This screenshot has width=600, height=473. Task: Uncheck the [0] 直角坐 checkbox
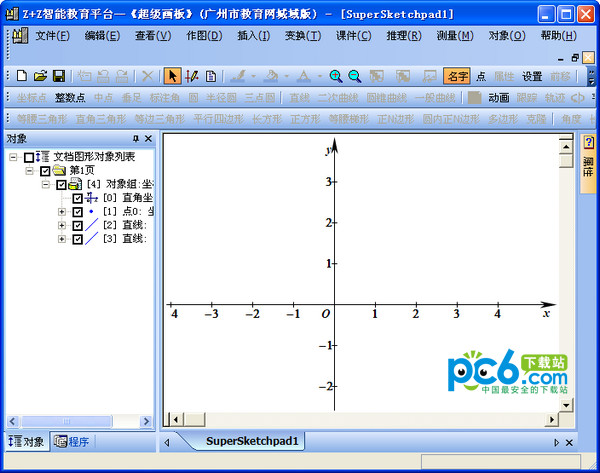(x=77, y=198)
